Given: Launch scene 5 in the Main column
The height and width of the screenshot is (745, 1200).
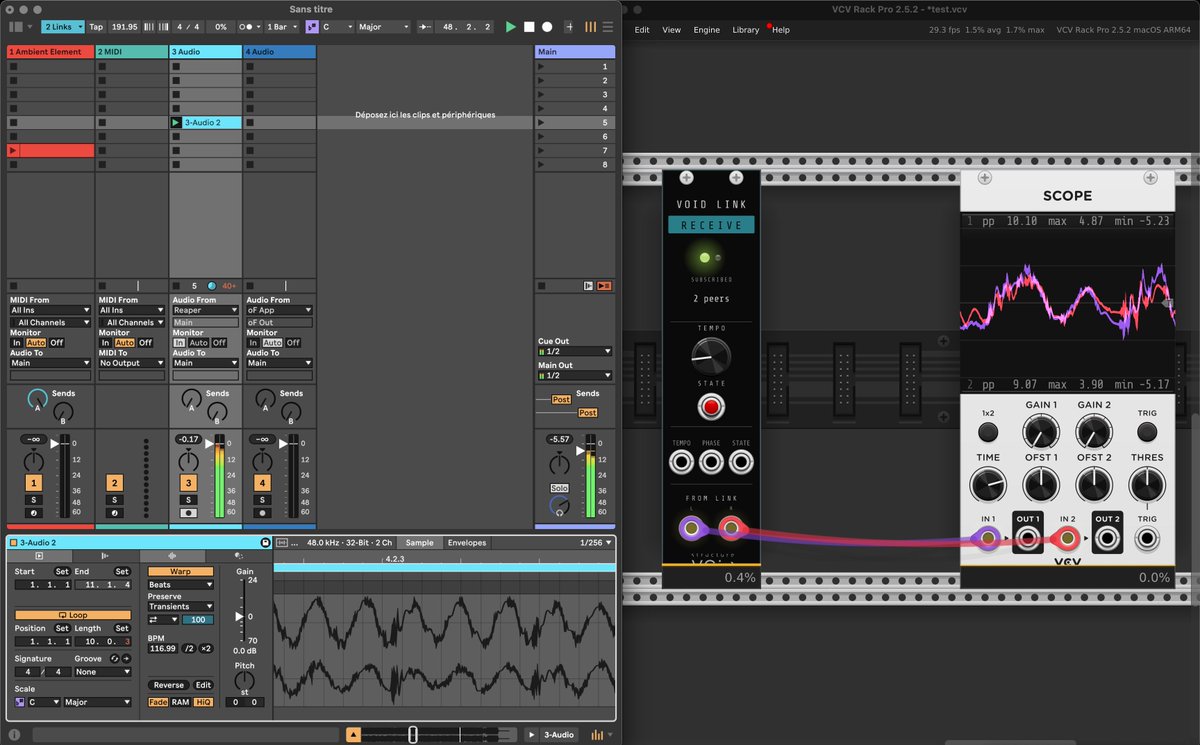Looking at the screenshot, I should 542,122.
